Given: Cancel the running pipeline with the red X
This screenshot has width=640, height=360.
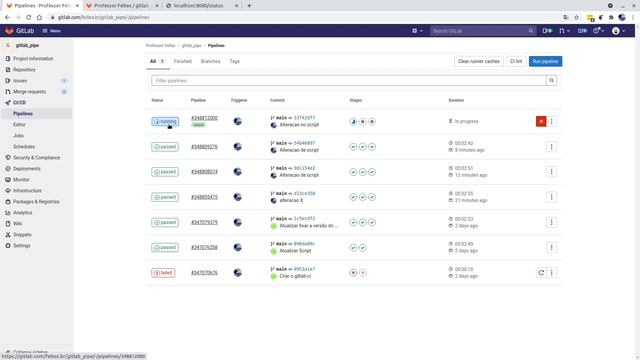Looking at the screenshot, I should pos(541,121).
